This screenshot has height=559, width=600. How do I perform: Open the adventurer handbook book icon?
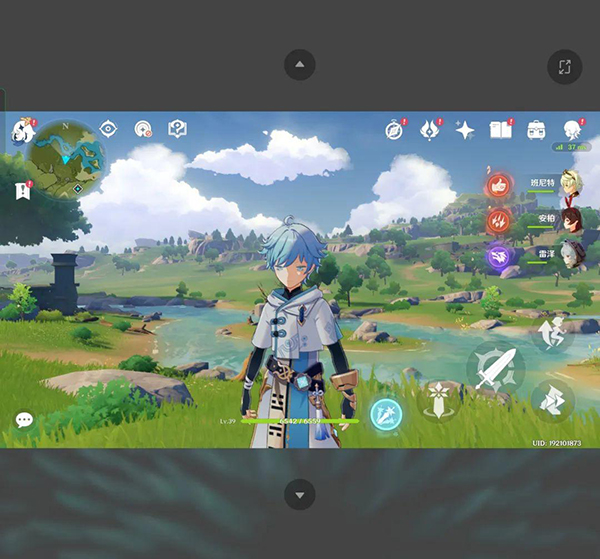coord(500,130)
